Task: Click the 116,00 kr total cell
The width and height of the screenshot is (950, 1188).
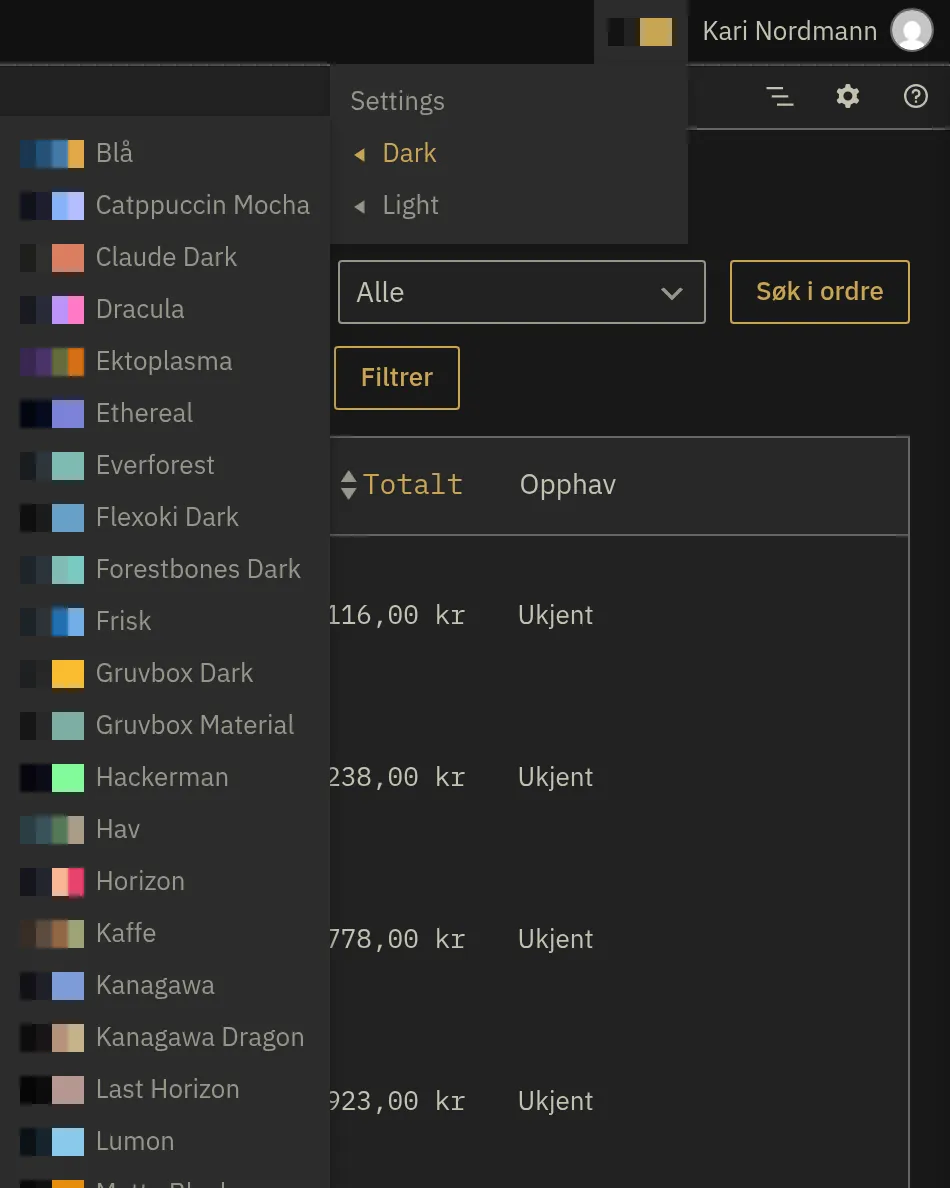Action: [397, 615]
